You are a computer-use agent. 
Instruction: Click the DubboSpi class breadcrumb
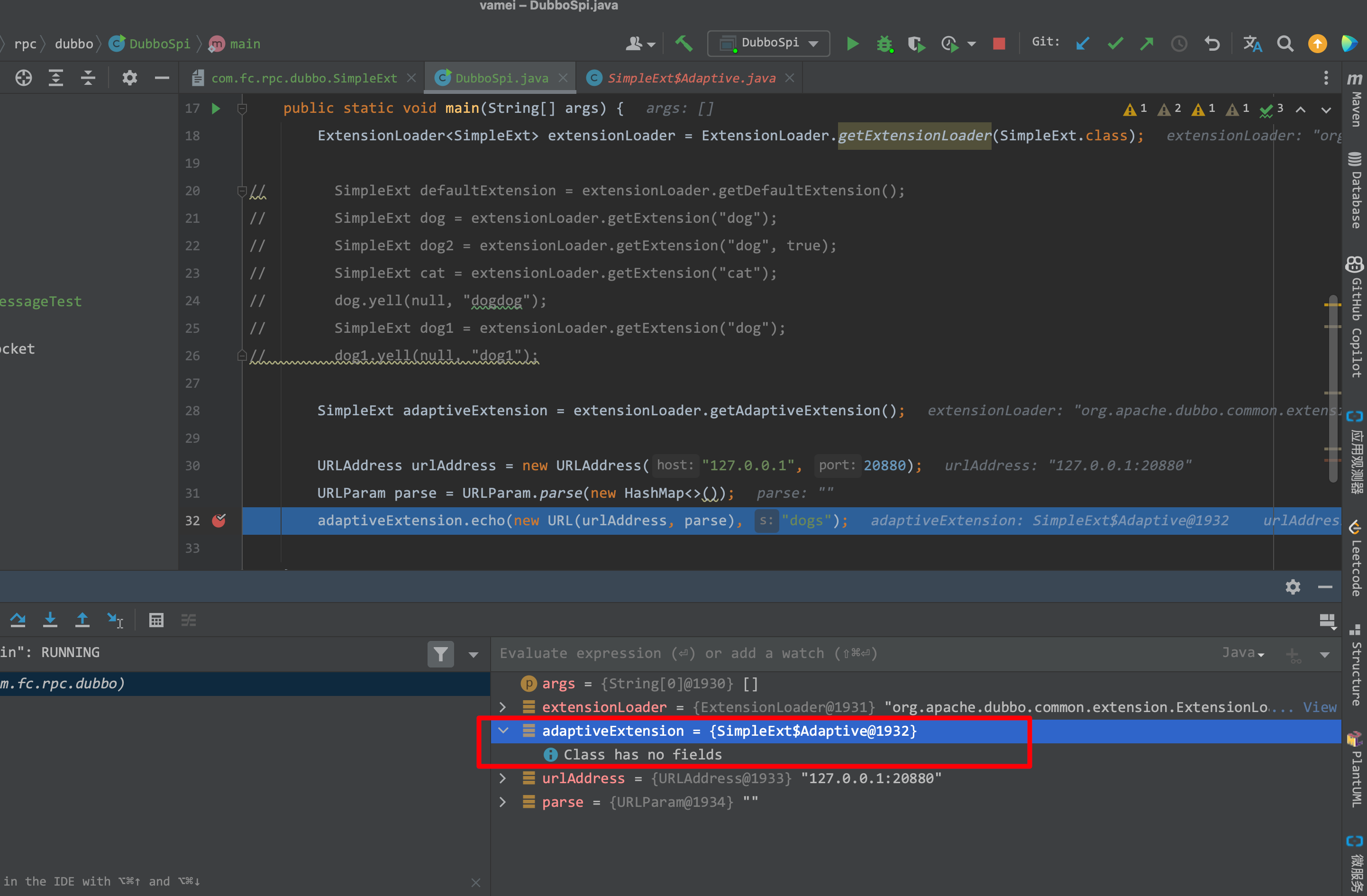coord(149,44)
